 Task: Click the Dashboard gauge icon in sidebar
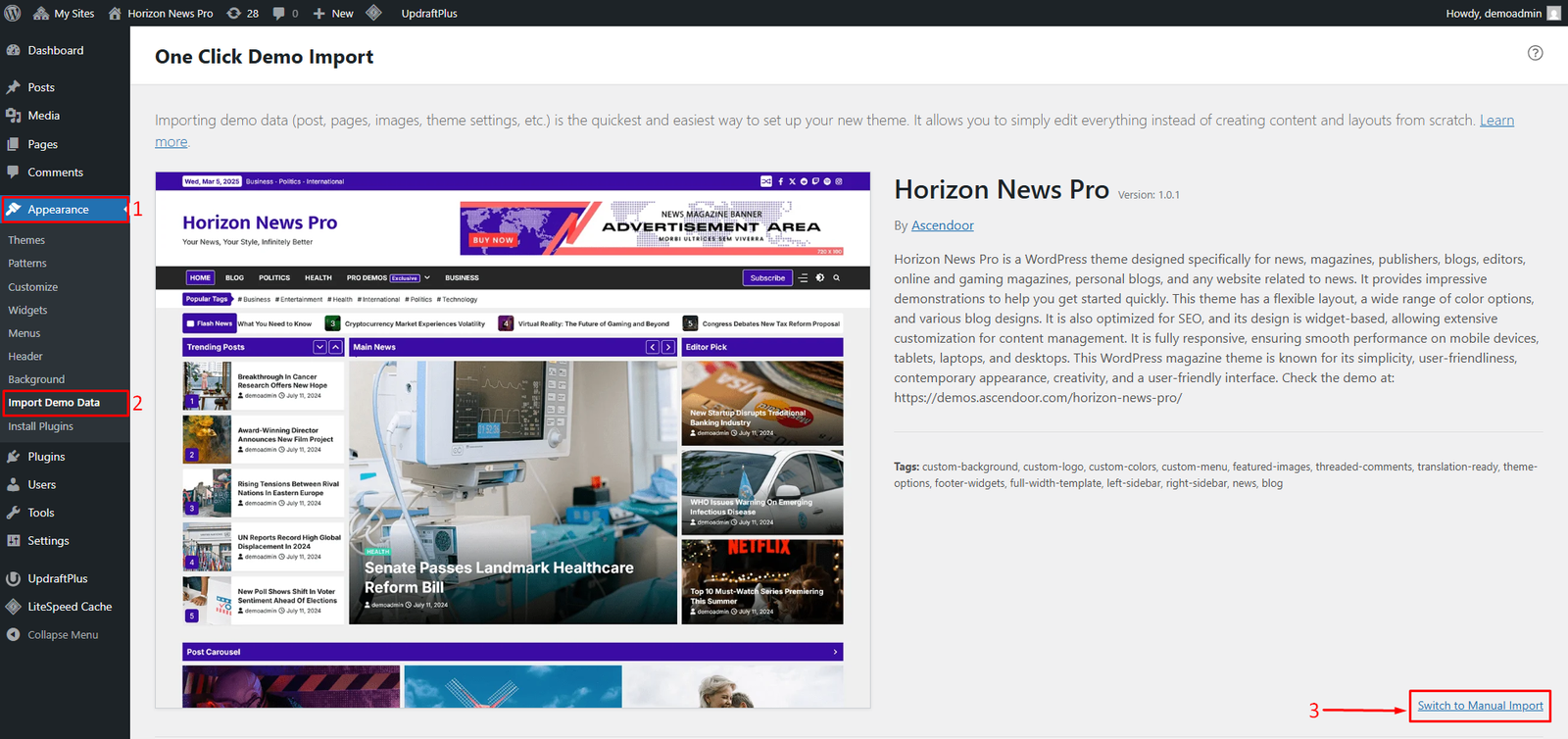[x=14, y=50]
